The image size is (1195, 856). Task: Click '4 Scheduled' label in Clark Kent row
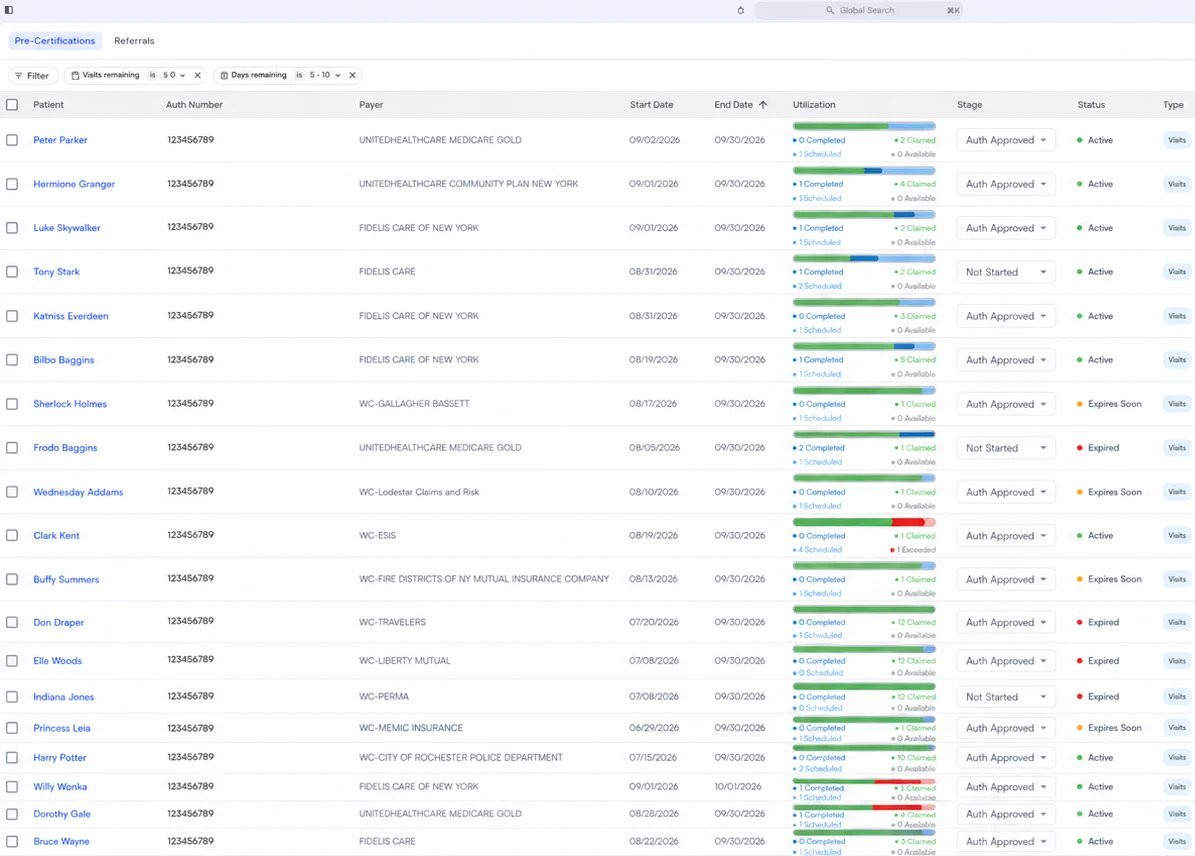[x=817, y=550]
